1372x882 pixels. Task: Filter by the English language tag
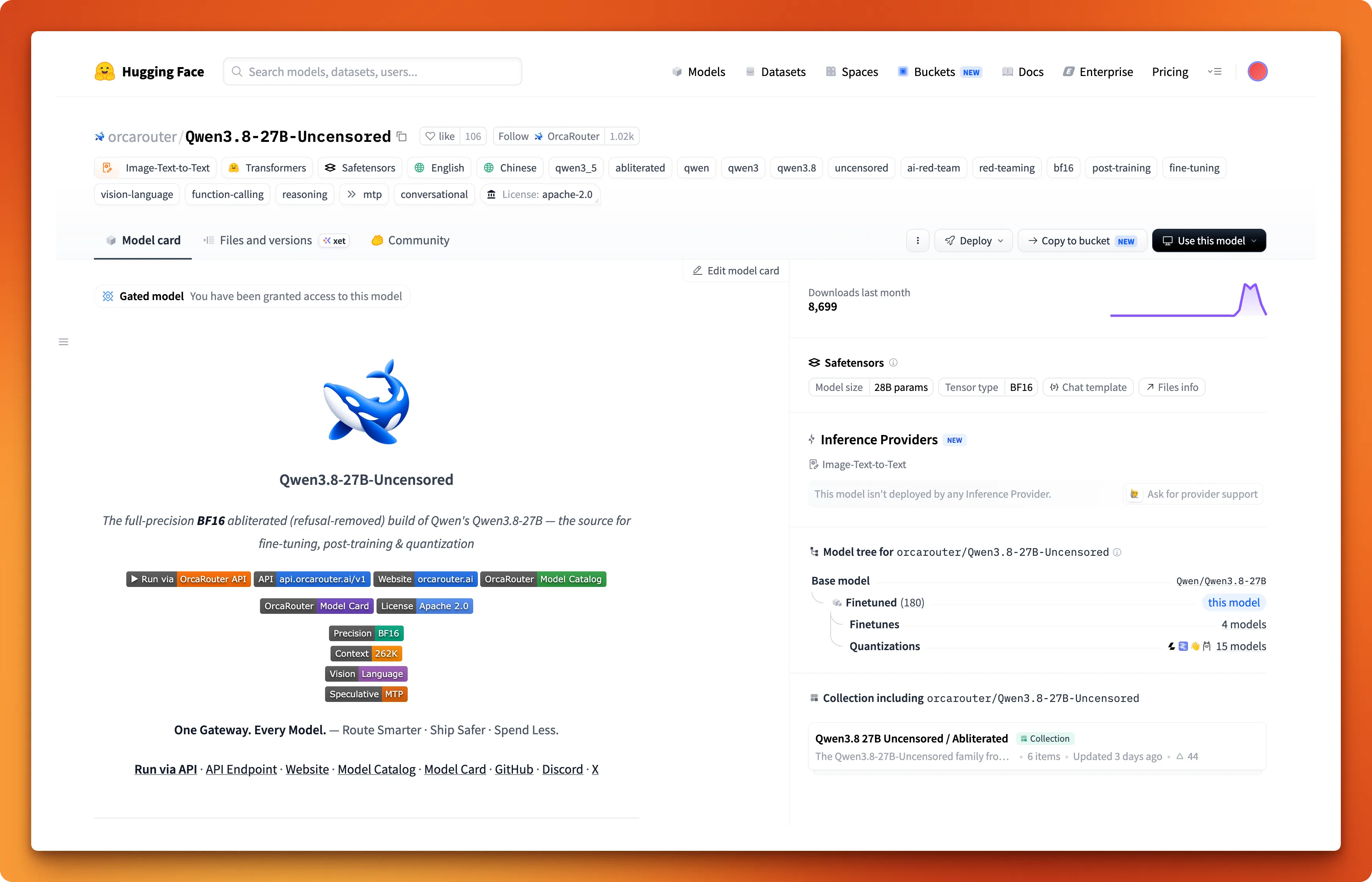click(x=439, y=168)
